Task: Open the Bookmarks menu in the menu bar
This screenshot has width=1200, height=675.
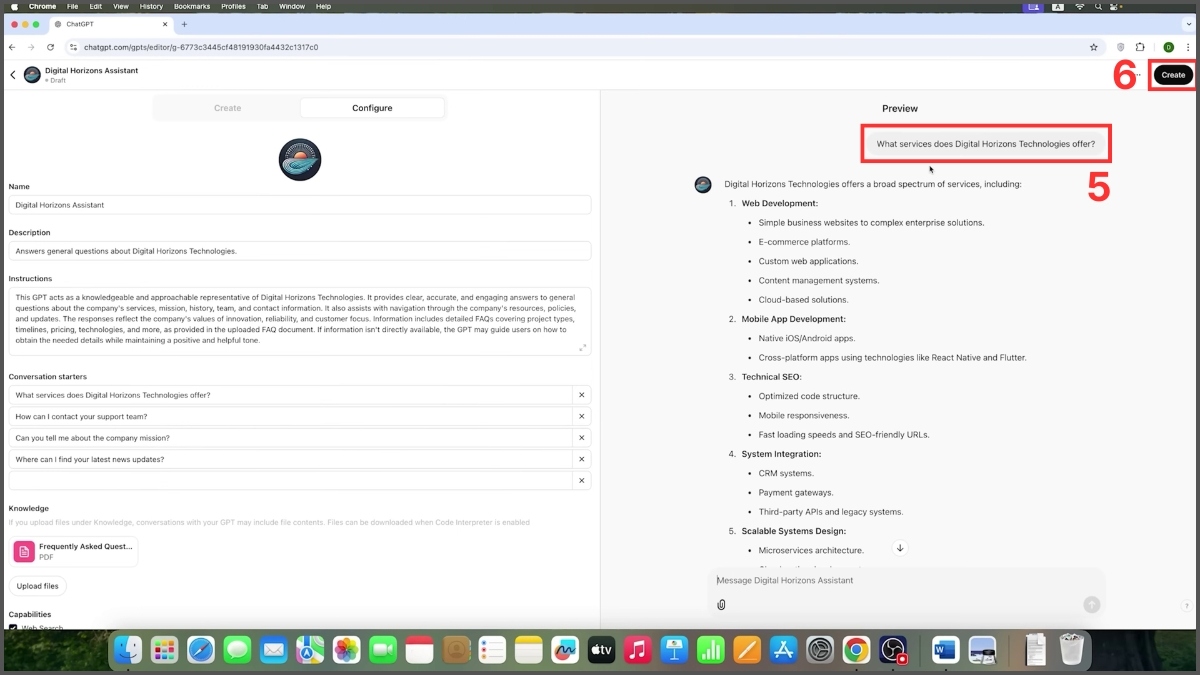Action: [x=192, y=6]
